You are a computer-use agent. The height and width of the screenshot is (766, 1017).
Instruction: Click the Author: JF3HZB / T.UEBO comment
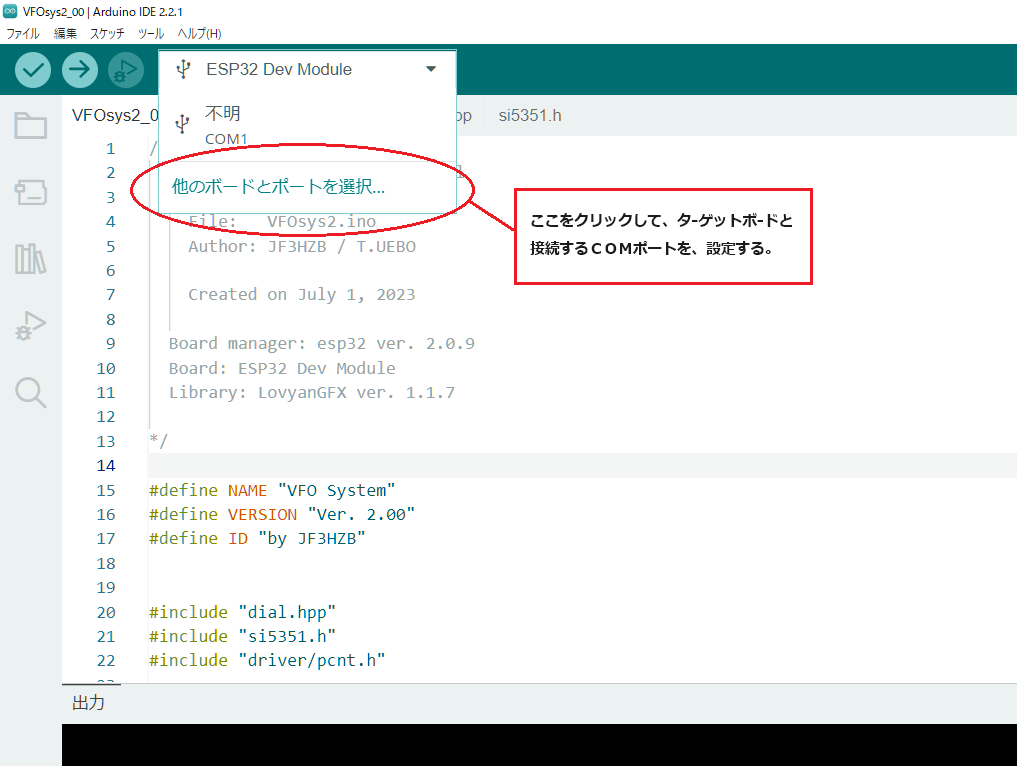302,246
